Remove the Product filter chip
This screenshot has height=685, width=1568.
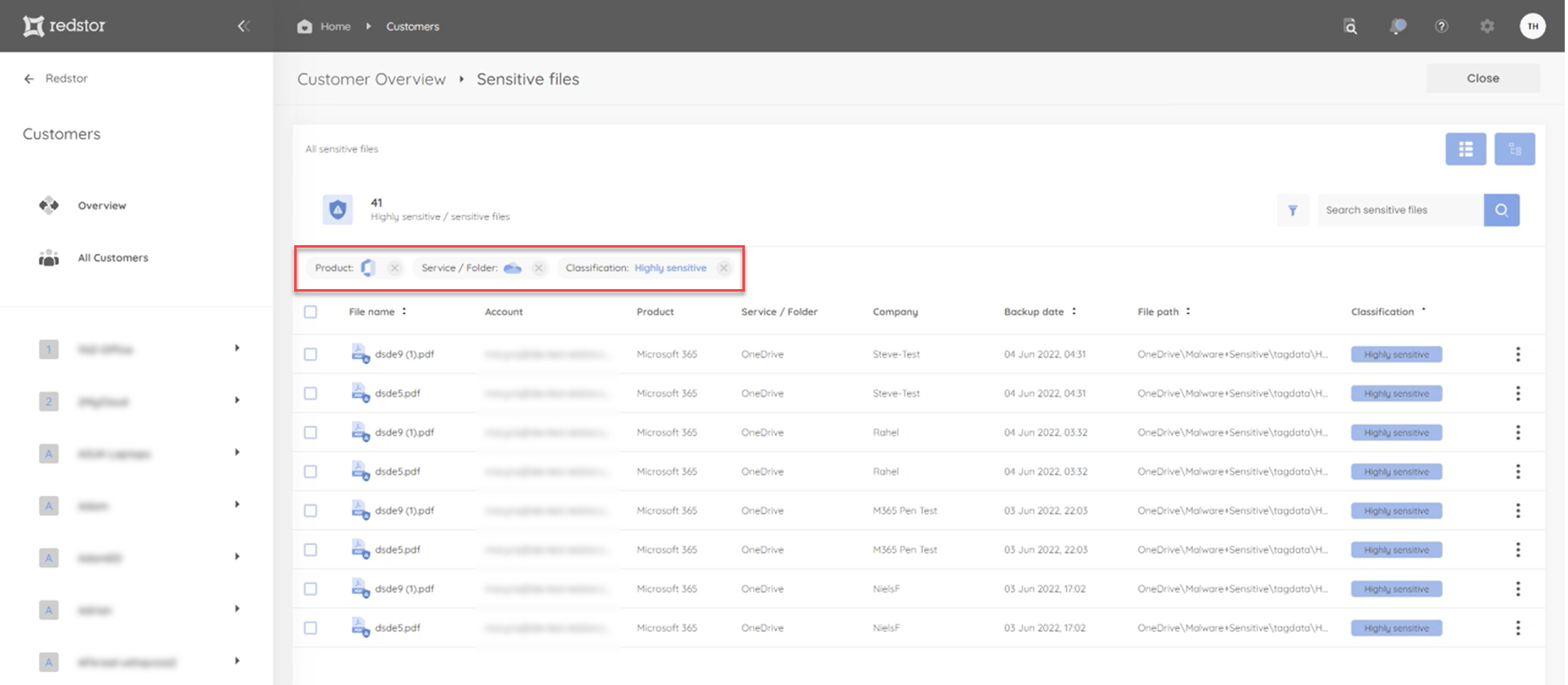coord(394,268)
